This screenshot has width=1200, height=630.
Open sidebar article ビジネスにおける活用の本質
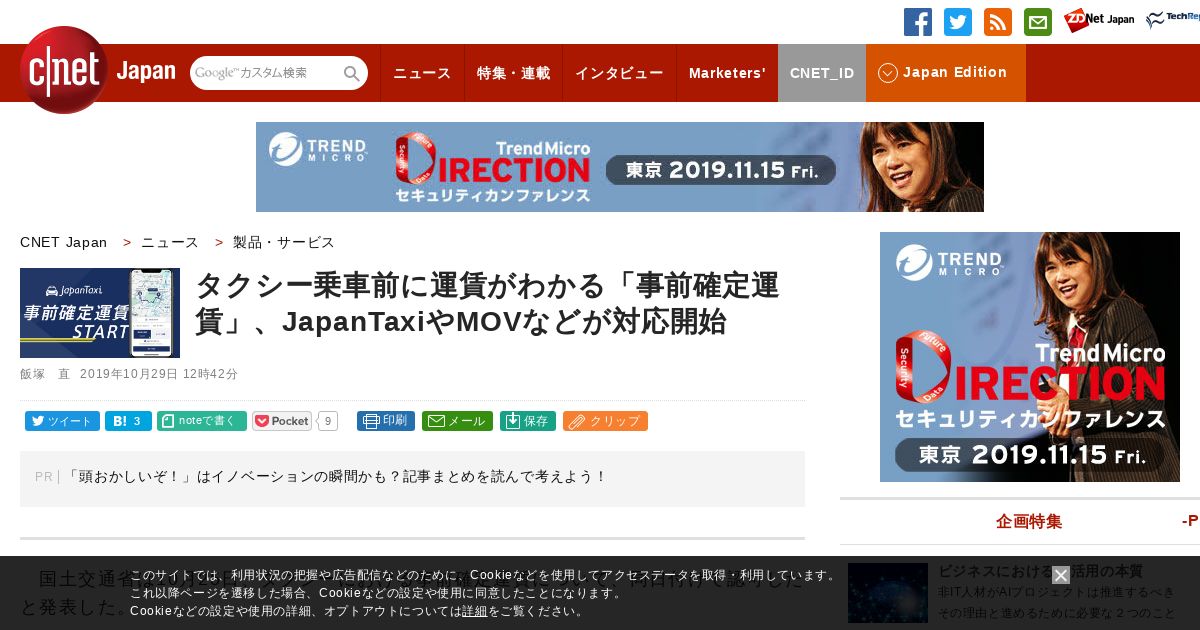click(1040, 571)
